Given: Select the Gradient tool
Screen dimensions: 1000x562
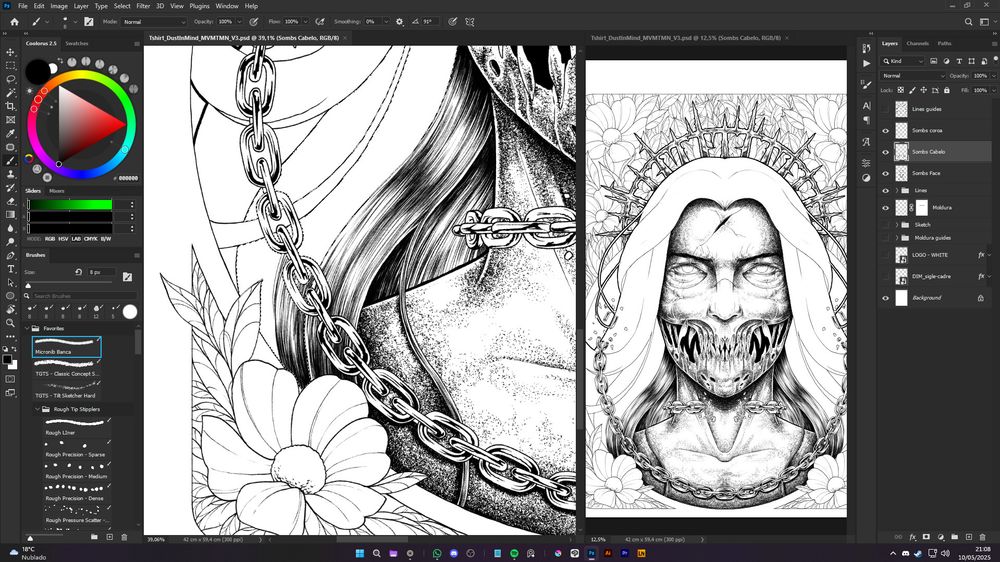Looking at the screenshot, I should (x=10, y=215).
